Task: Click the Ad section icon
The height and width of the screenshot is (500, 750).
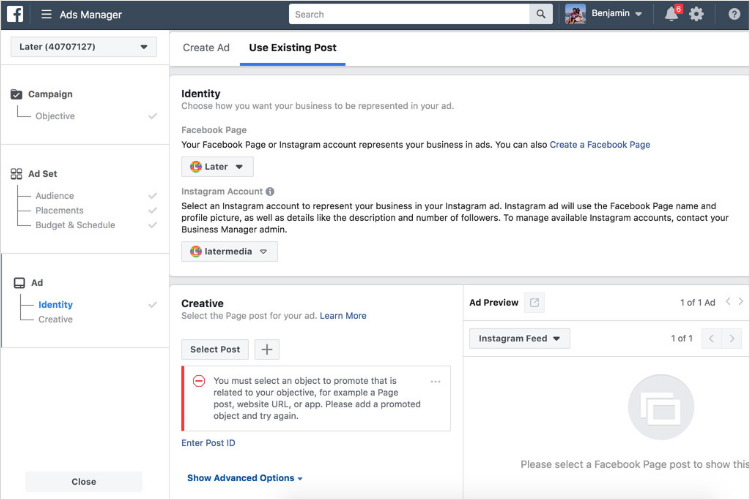Action: pos(19,283)
